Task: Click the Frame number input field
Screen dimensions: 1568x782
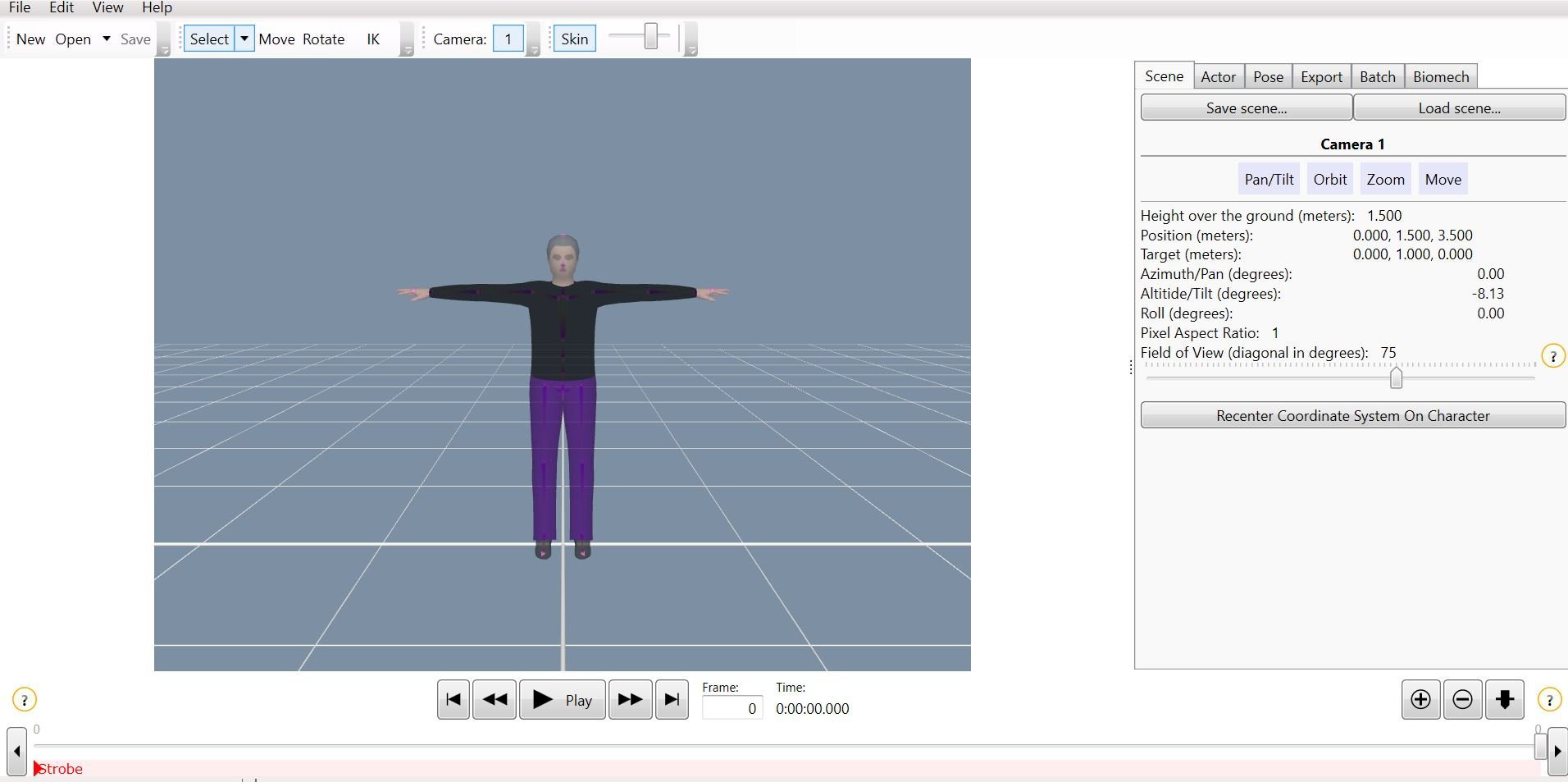Action: pyautogui.click(x=732, y=708)
